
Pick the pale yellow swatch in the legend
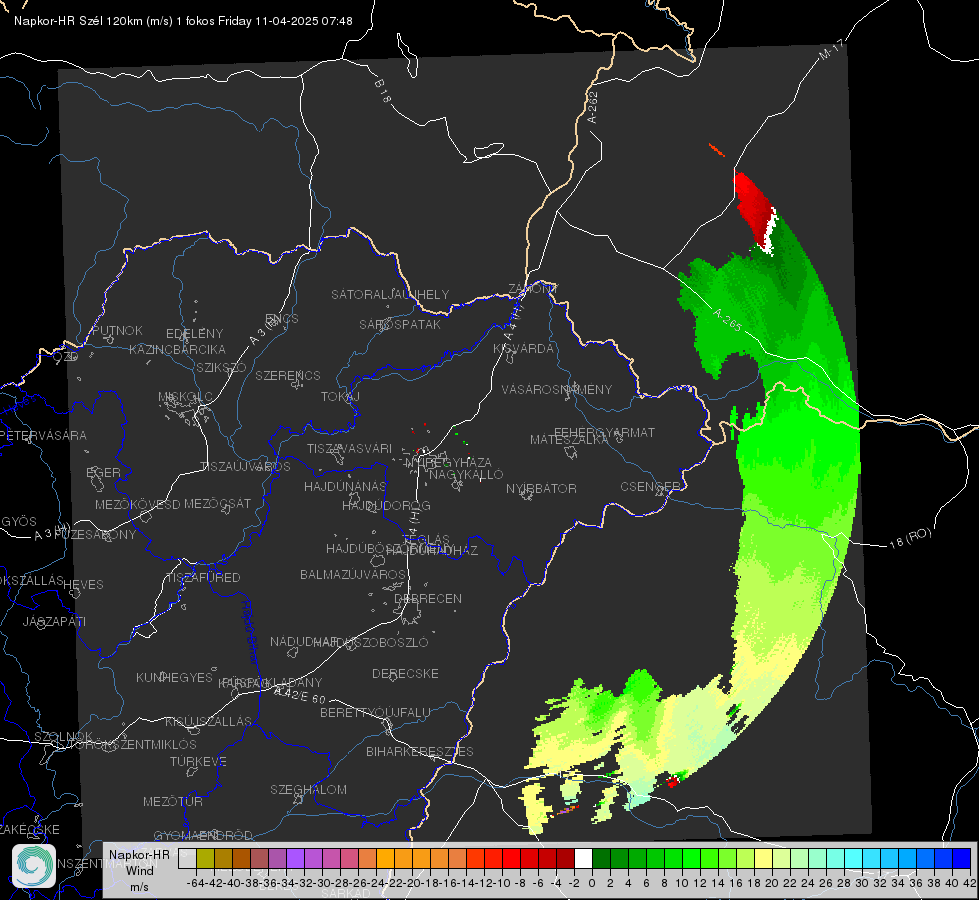coord(763,859)
